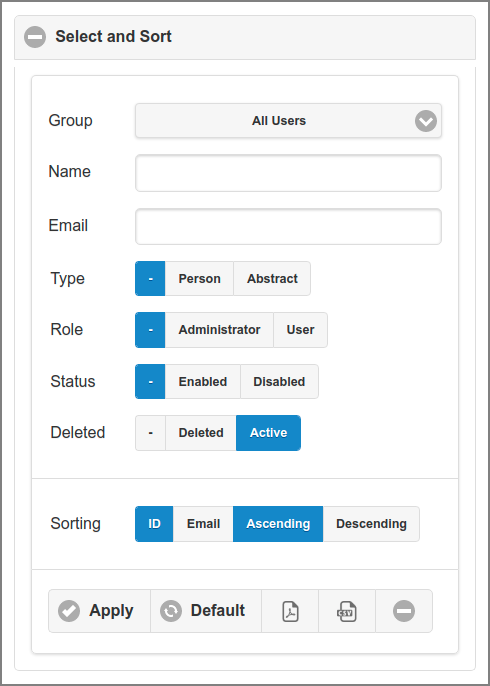Set sorting order to Descending
This screenshot has height=686, width=490.
[x=371, y=524]
